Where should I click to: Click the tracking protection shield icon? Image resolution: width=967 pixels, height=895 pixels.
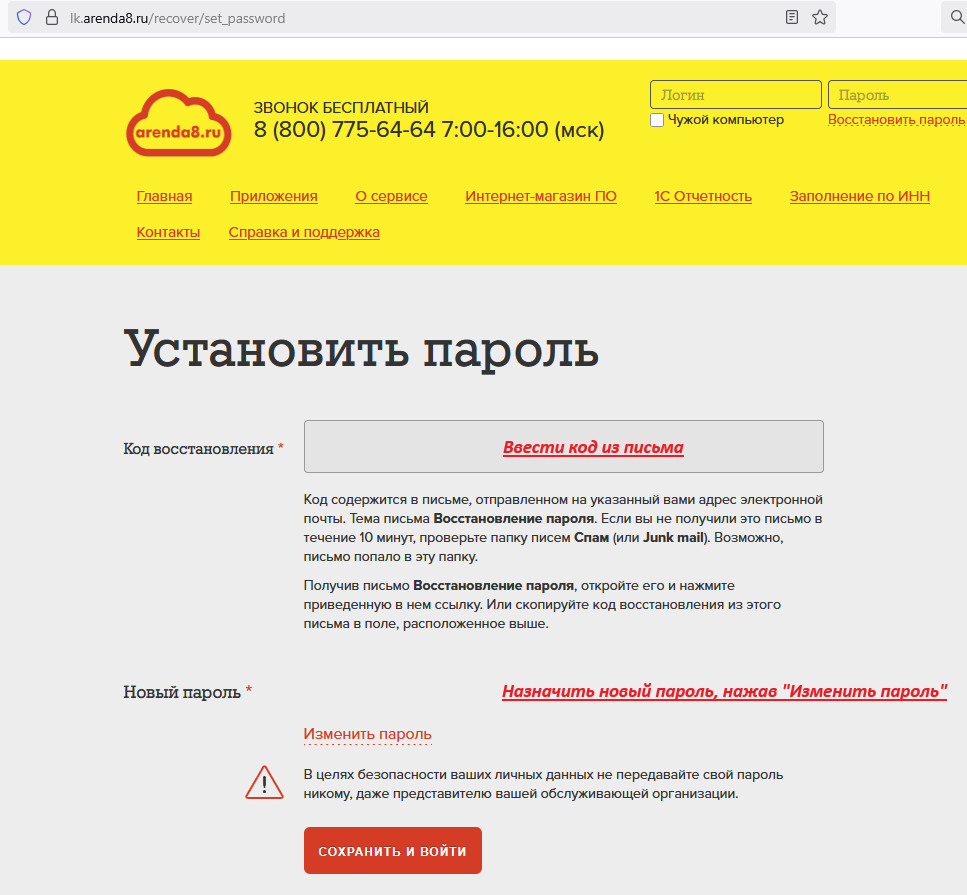24,17
